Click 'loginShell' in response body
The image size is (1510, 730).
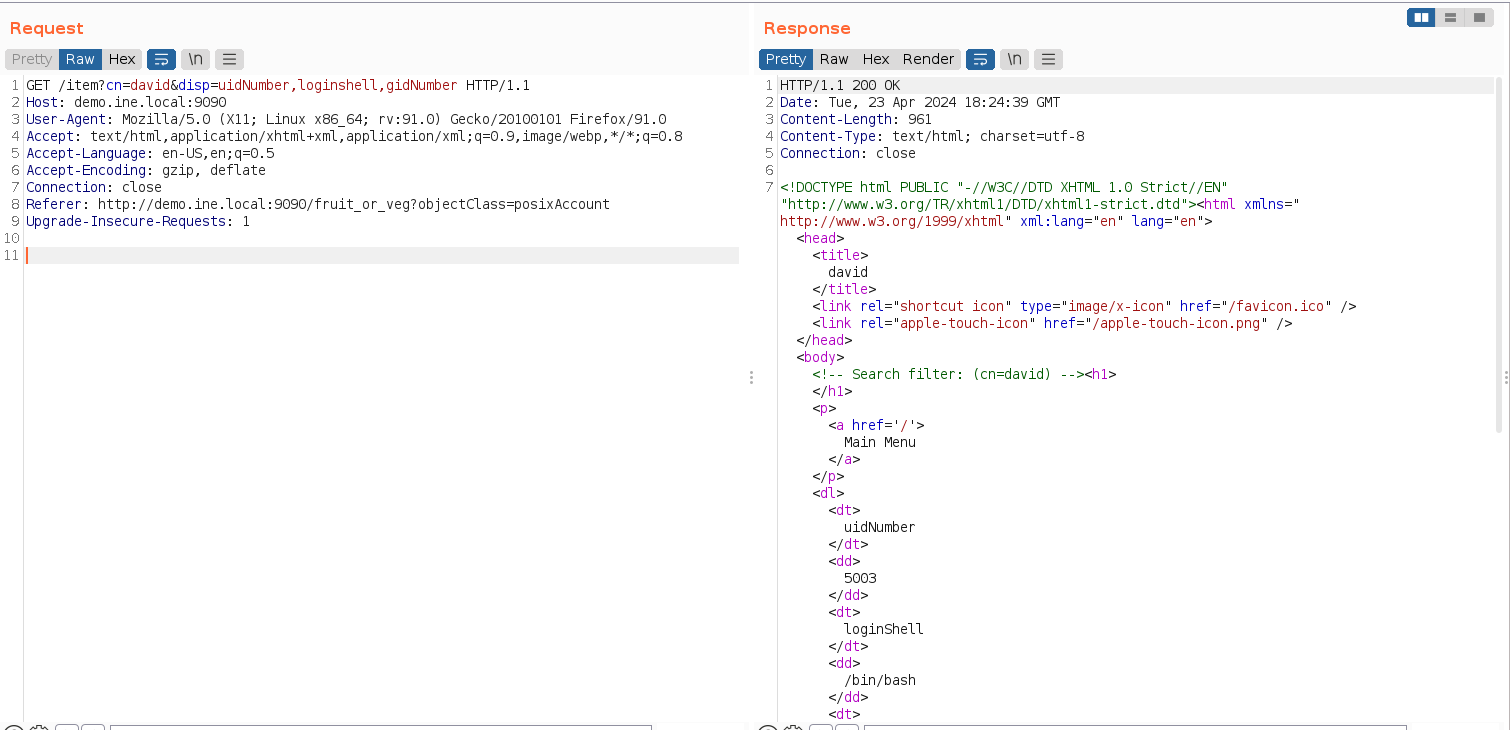(884, 629)
